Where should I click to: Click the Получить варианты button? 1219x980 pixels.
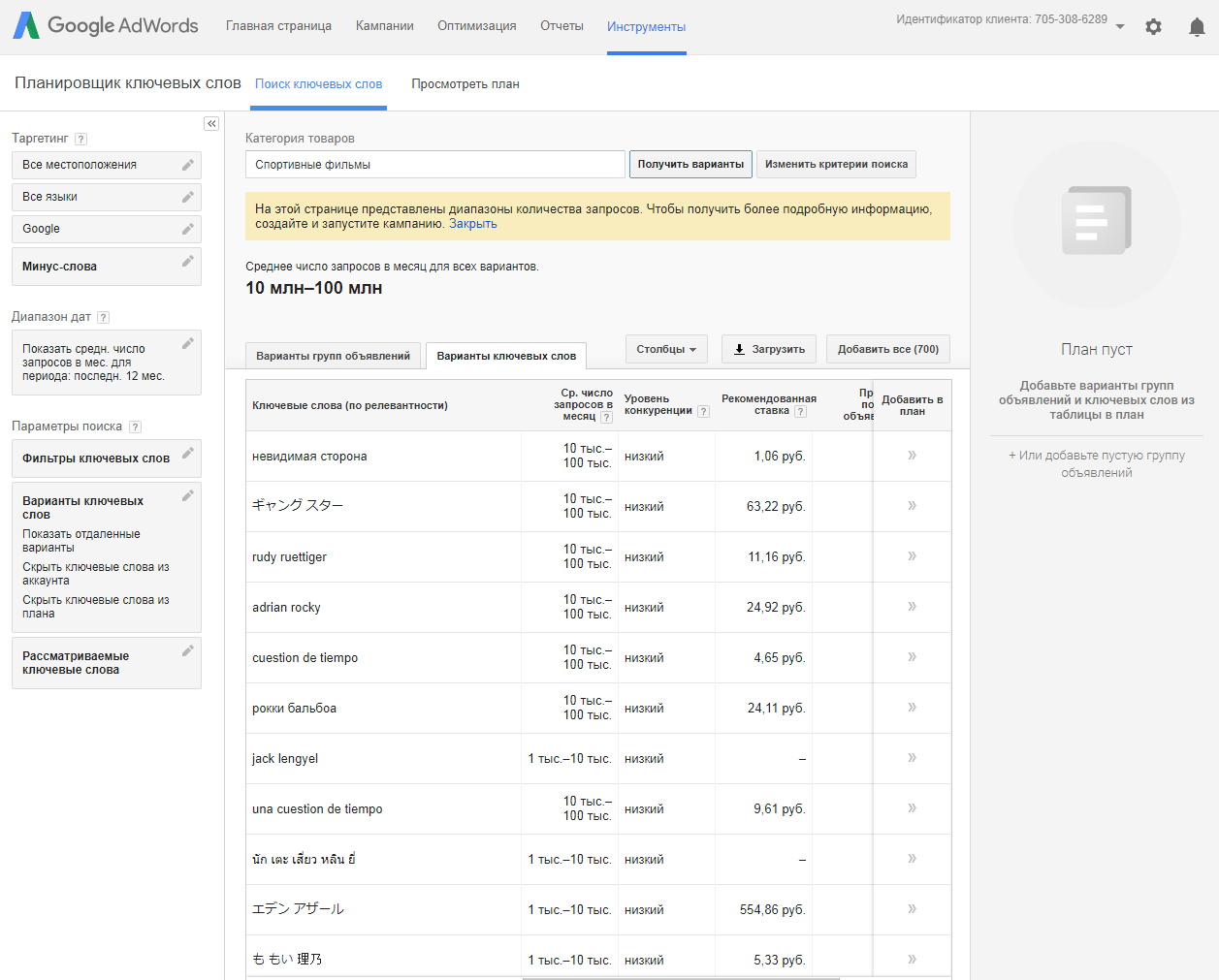pyautogui.click(x=690, y=164)
